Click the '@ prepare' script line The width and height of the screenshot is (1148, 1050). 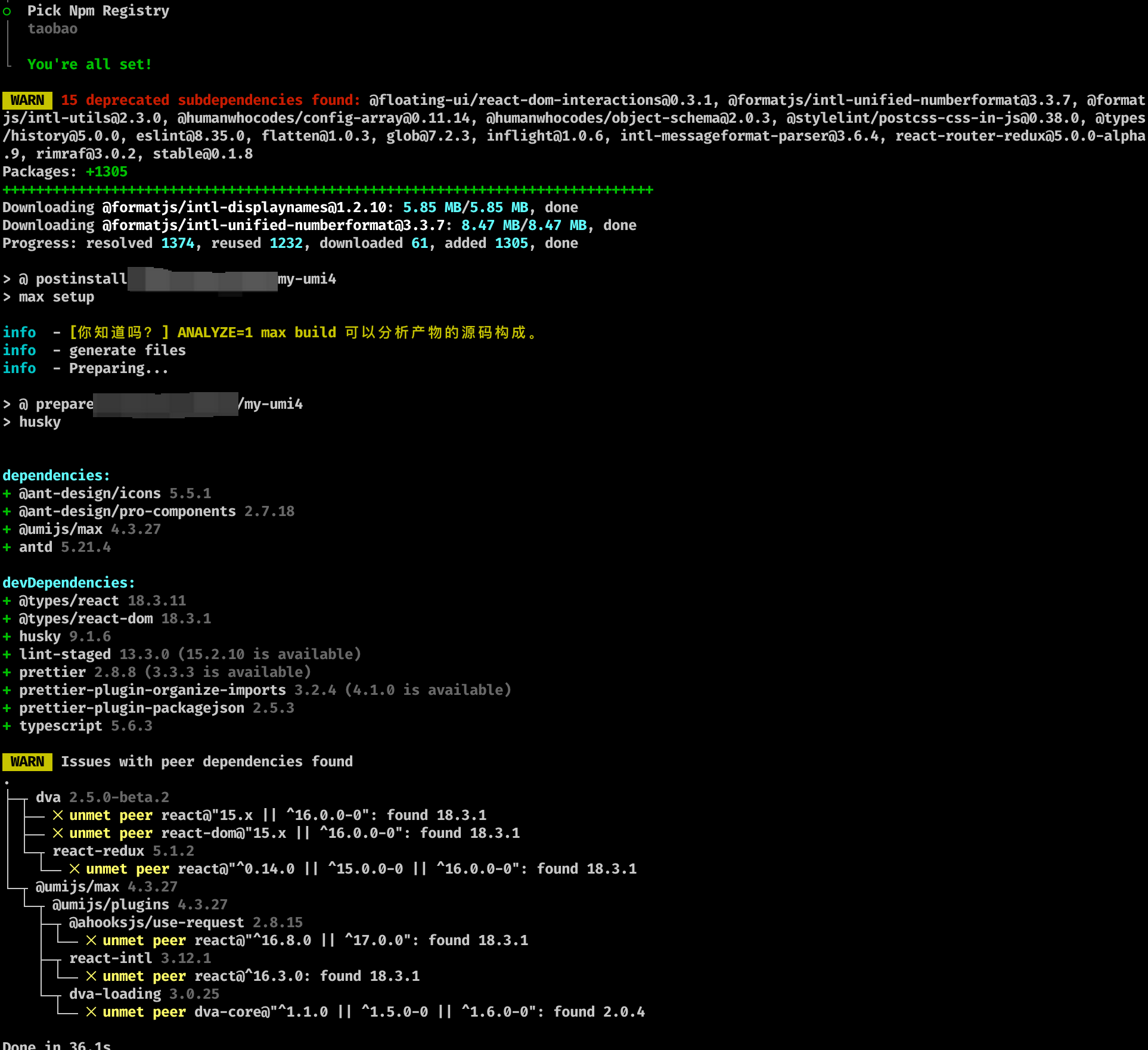point(153,404)
